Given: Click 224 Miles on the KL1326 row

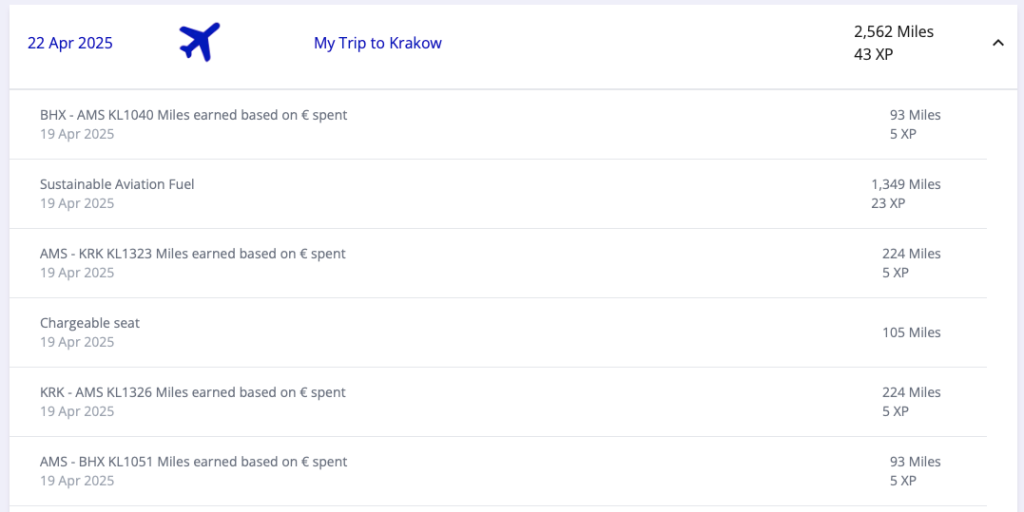Looking at the screenshot, I should [x=911, y=392].
